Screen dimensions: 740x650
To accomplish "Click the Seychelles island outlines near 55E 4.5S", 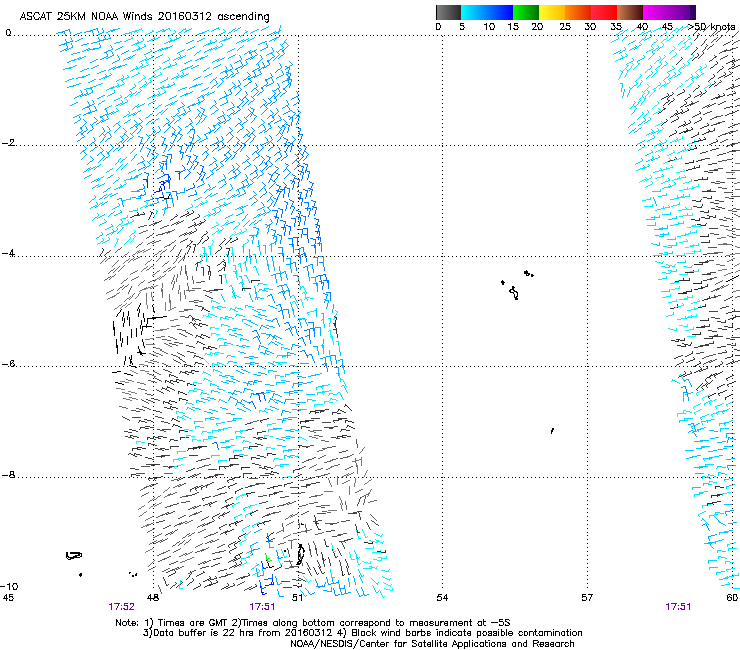I will (516, 286).
